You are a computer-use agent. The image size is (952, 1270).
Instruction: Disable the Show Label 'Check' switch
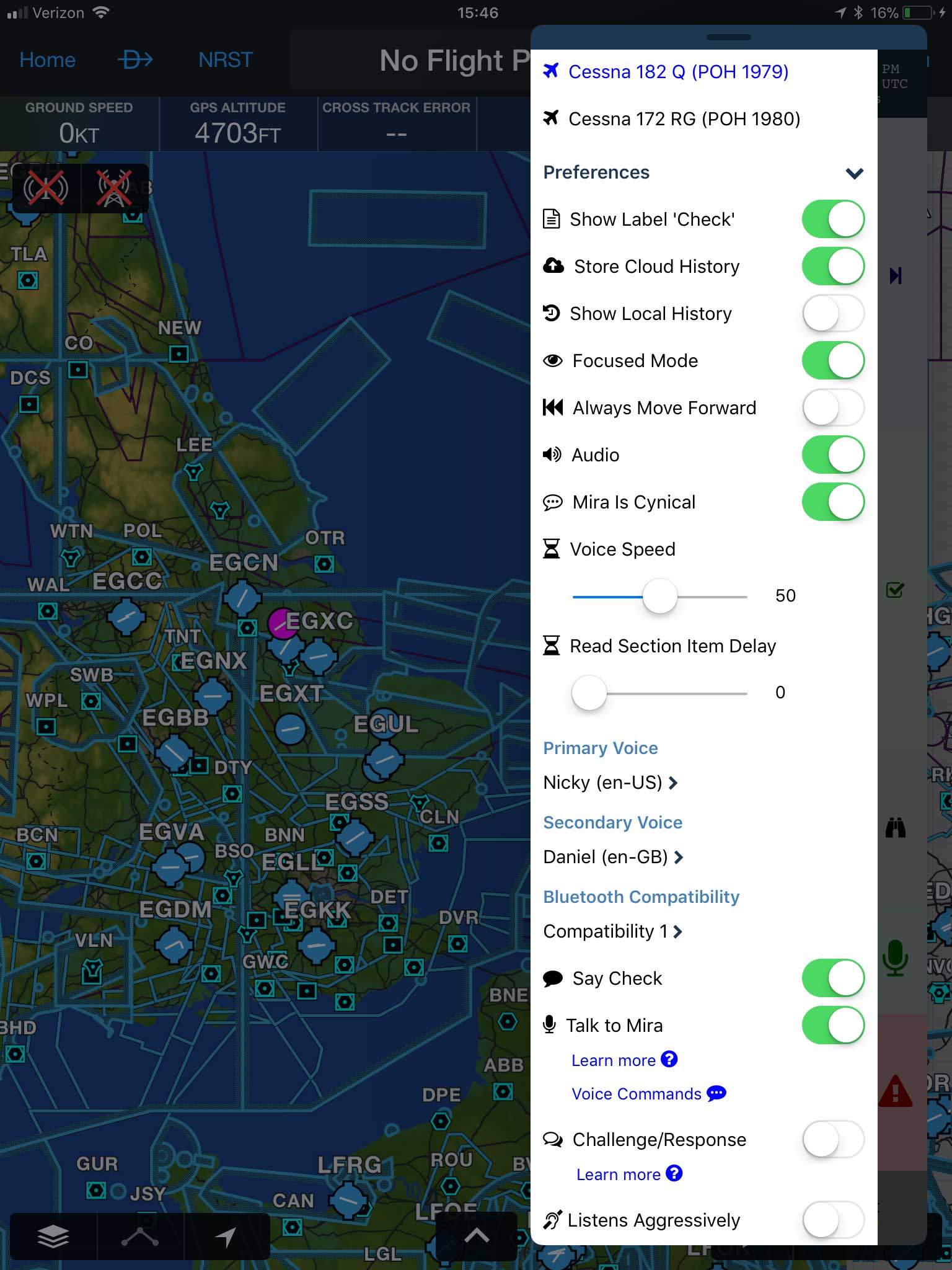(x=833, y=219)
